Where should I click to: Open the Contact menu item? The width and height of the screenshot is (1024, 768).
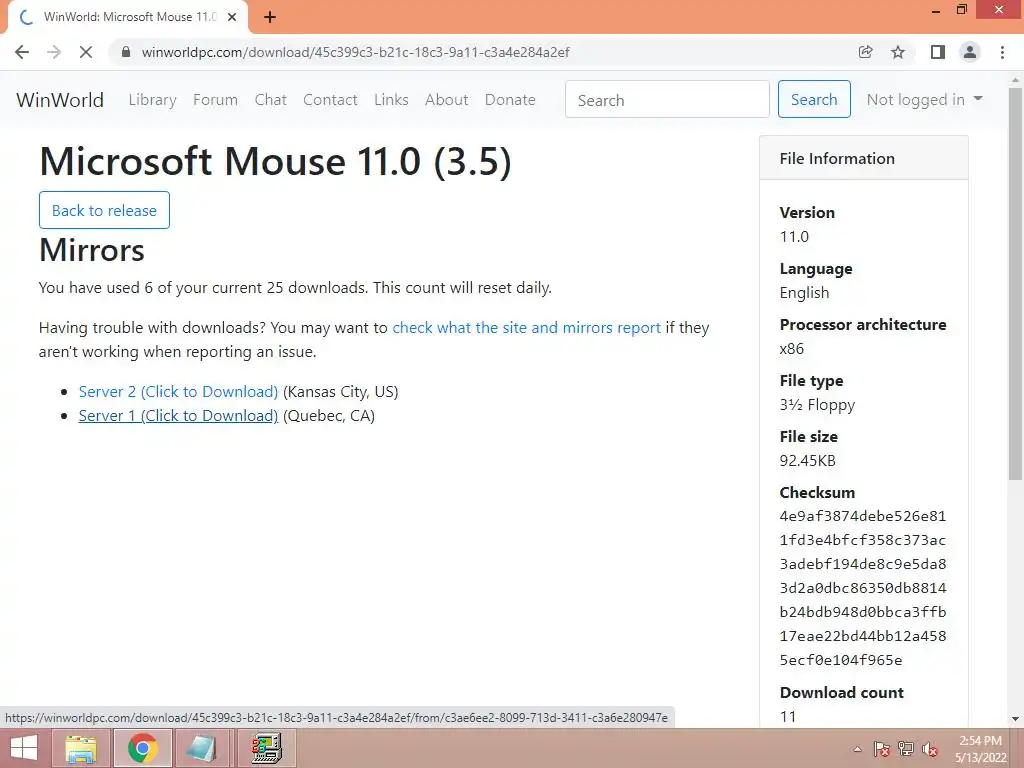(330, 100)
